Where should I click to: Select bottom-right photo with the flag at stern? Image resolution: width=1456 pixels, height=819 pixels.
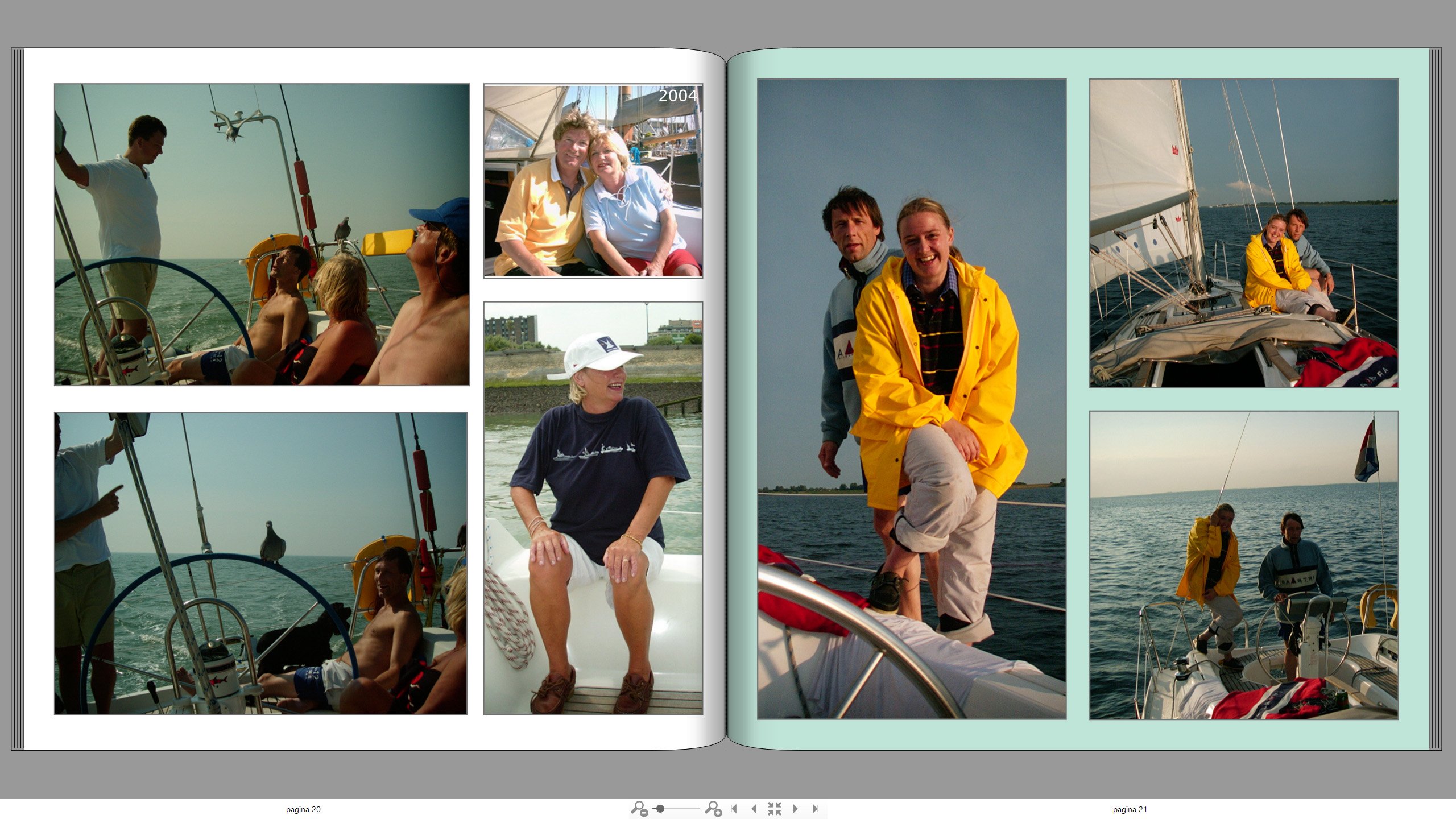[1243, 565]
